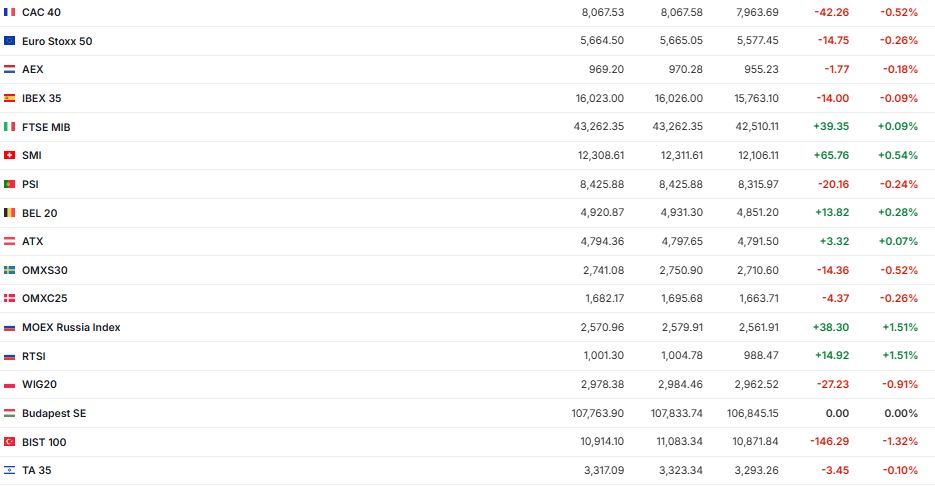Click the Israel flag next to TA 35
935x488 pixels.
[10, 471]
